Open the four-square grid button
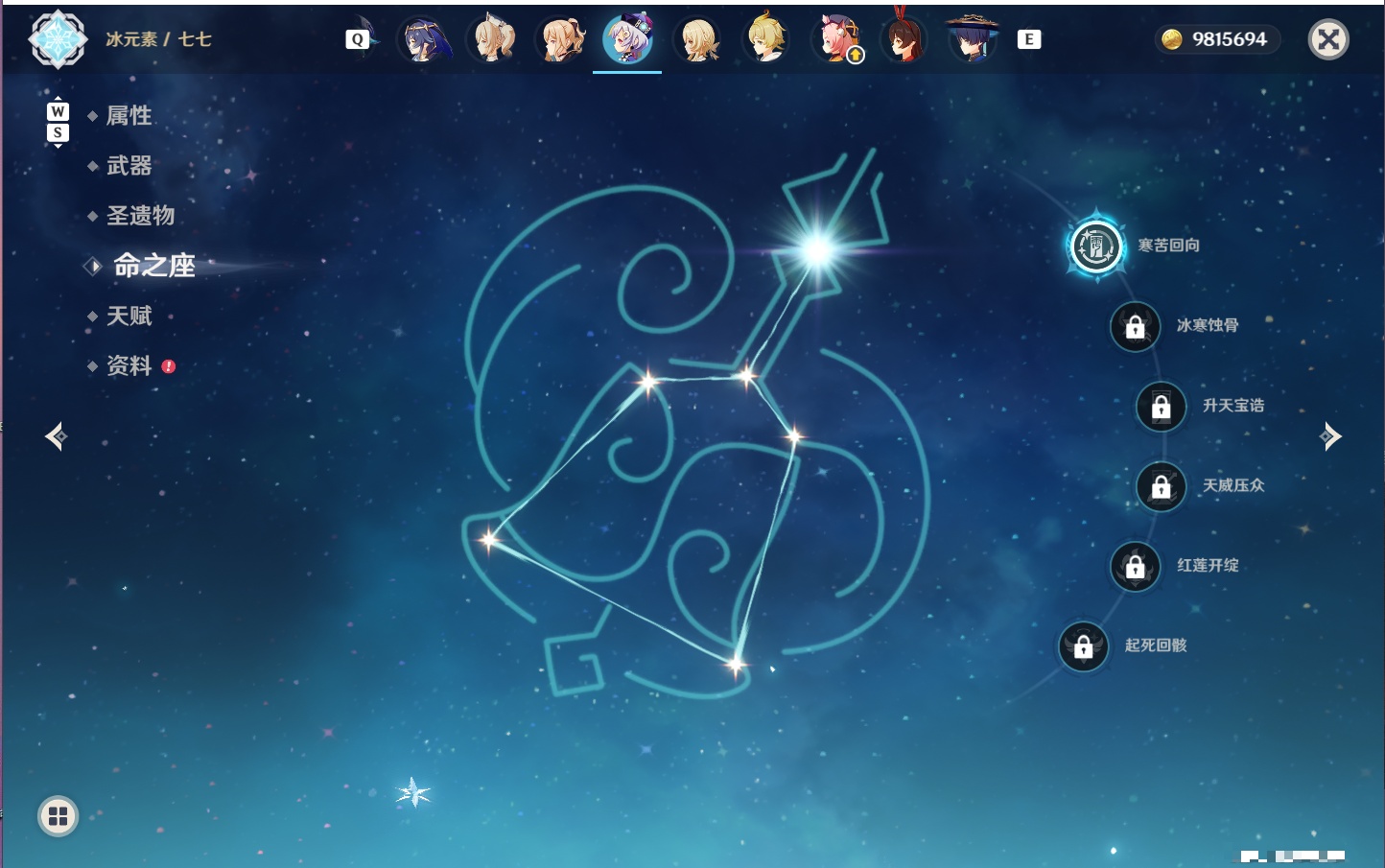Screen dimensions: 1385x868 click(x=58, y=816)
